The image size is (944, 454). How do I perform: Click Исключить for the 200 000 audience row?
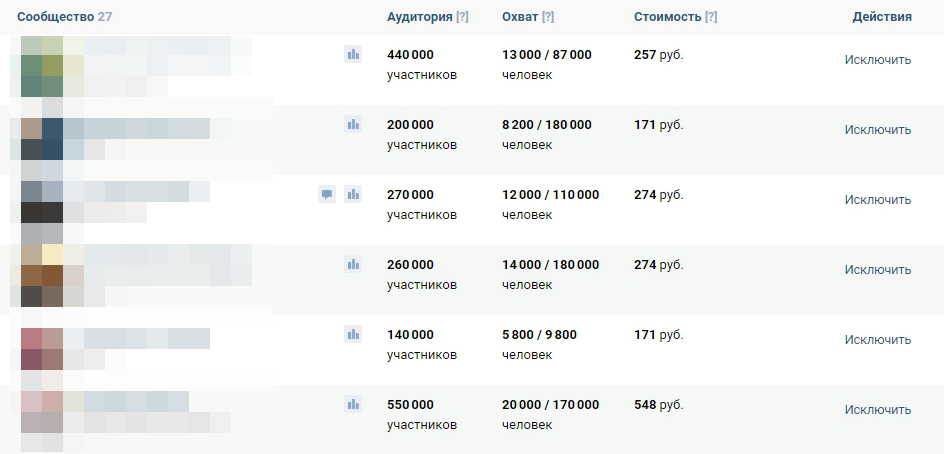877,129
